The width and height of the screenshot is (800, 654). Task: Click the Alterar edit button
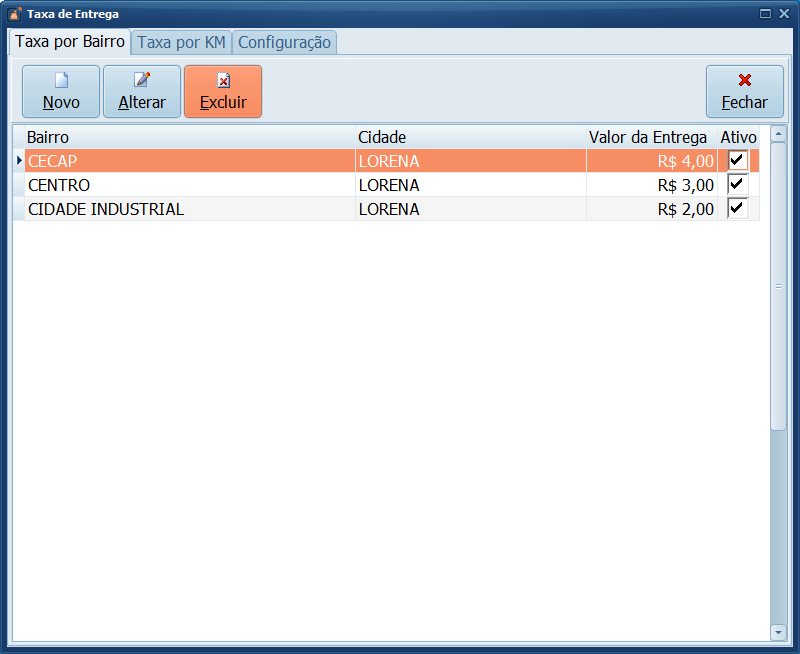(x=142, y=92)
